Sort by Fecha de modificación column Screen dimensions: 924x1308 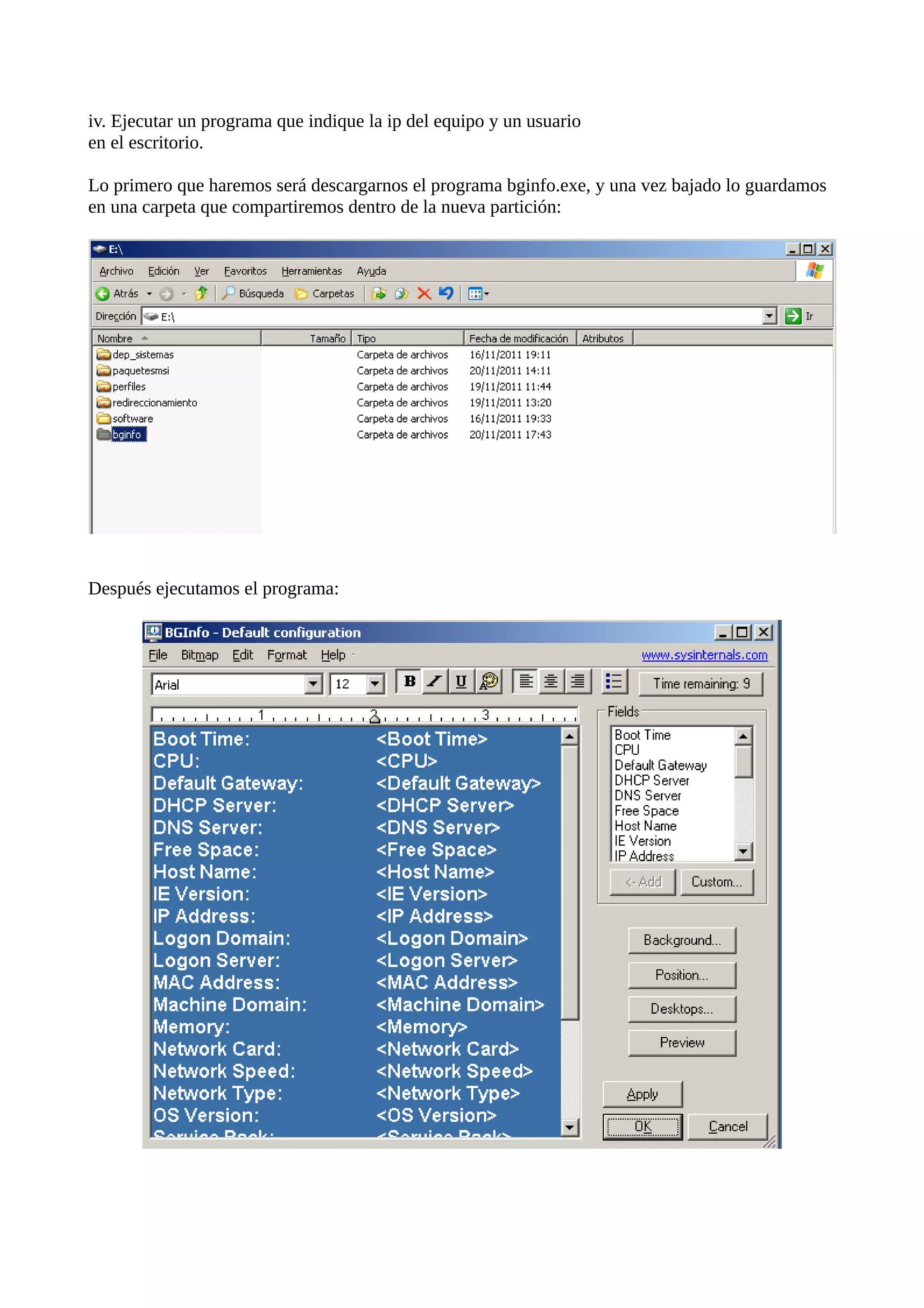click(x=520, y=339)
